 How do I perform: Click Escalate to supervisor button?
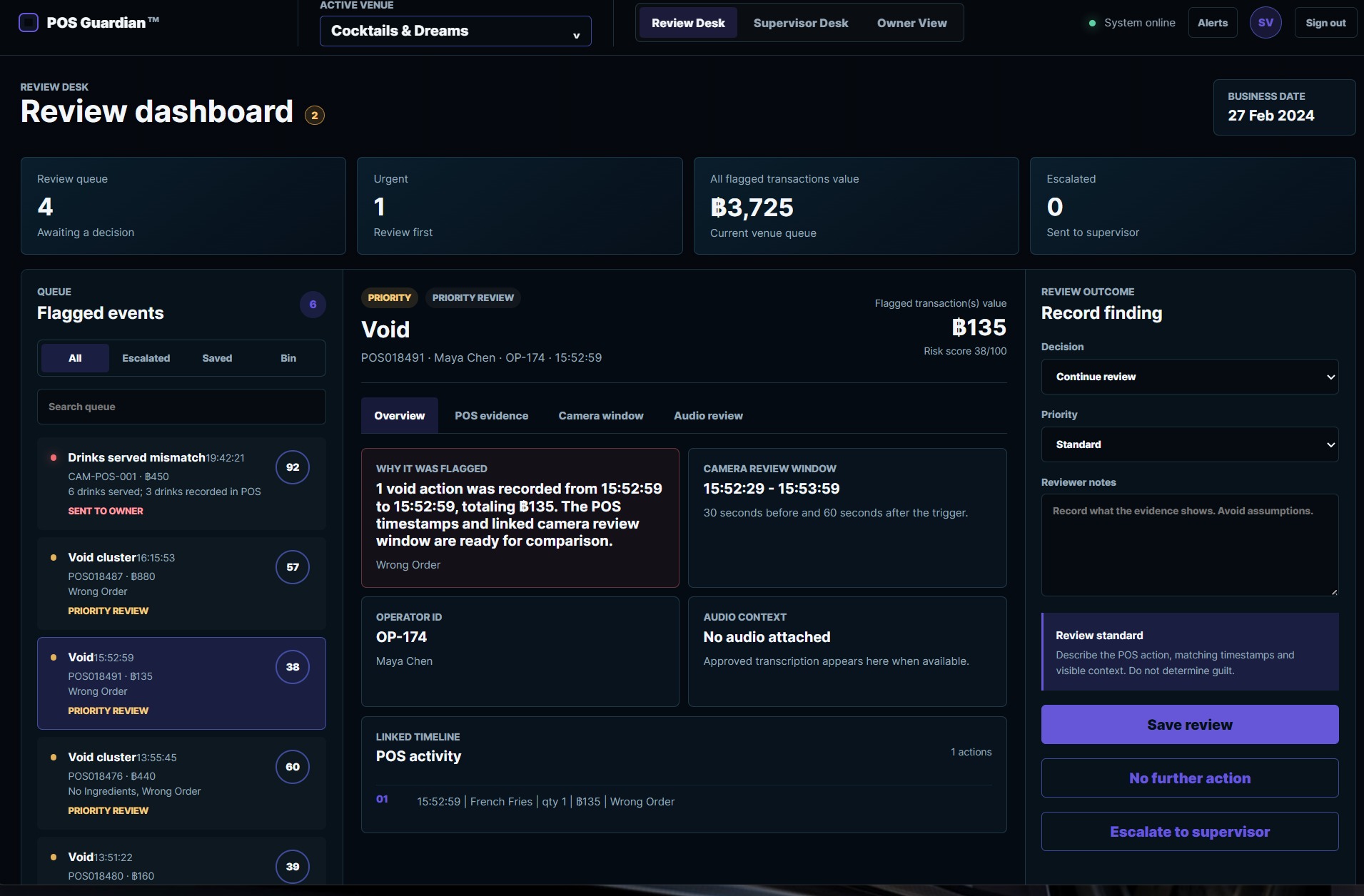pyautogui.click(x=1190, y=832)
